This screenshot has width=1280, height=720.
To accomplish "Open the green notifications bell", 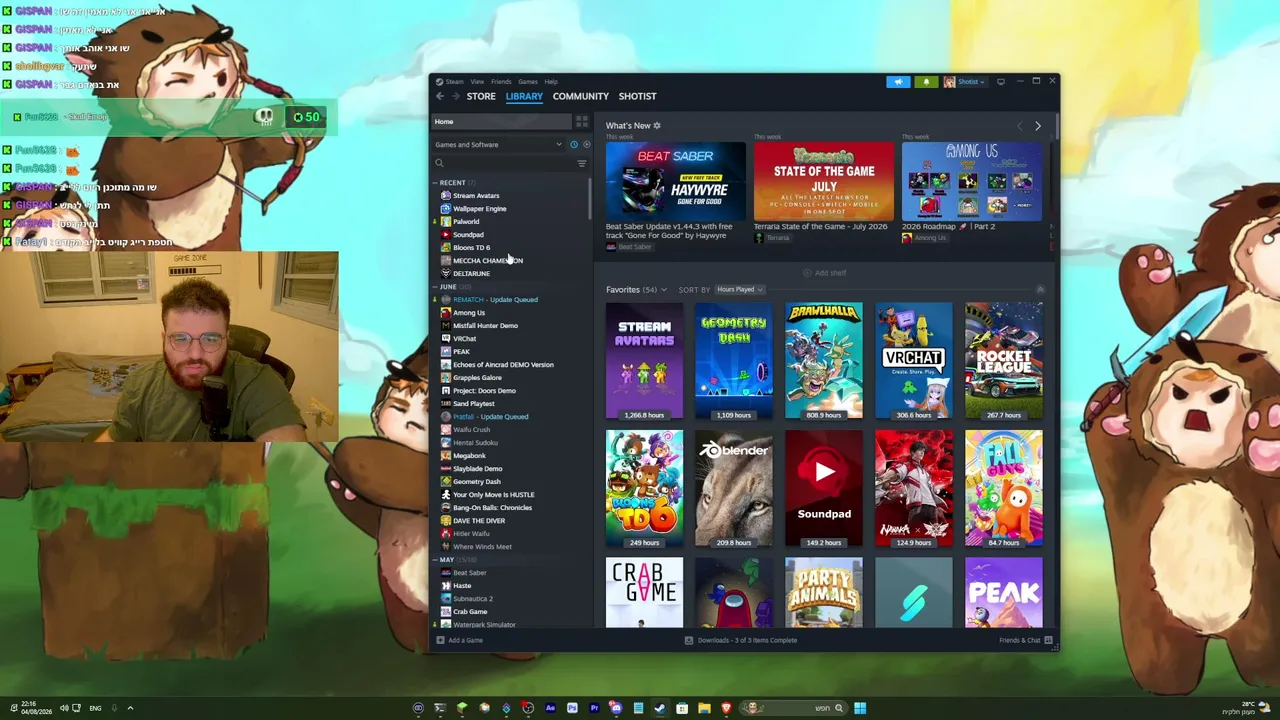I will coord(926,82).
